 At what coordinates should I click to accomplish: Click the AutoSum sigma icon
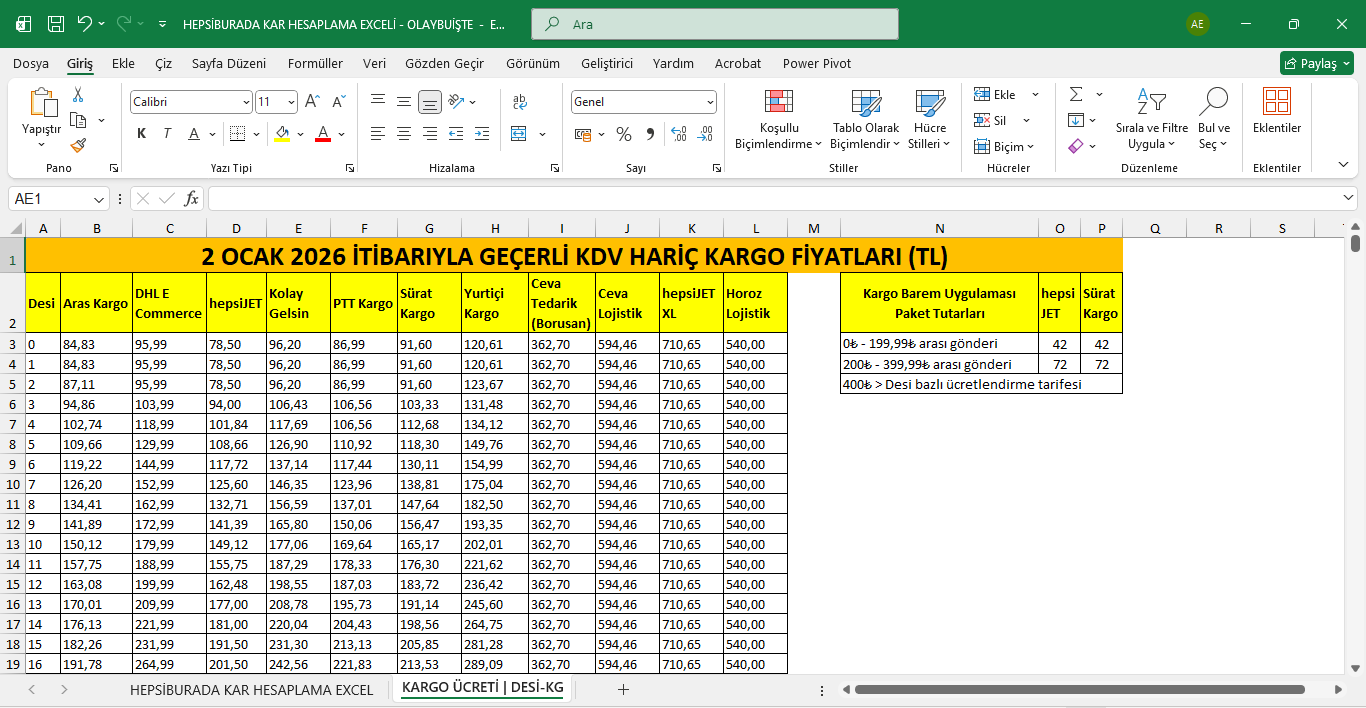click(1076, 94)
